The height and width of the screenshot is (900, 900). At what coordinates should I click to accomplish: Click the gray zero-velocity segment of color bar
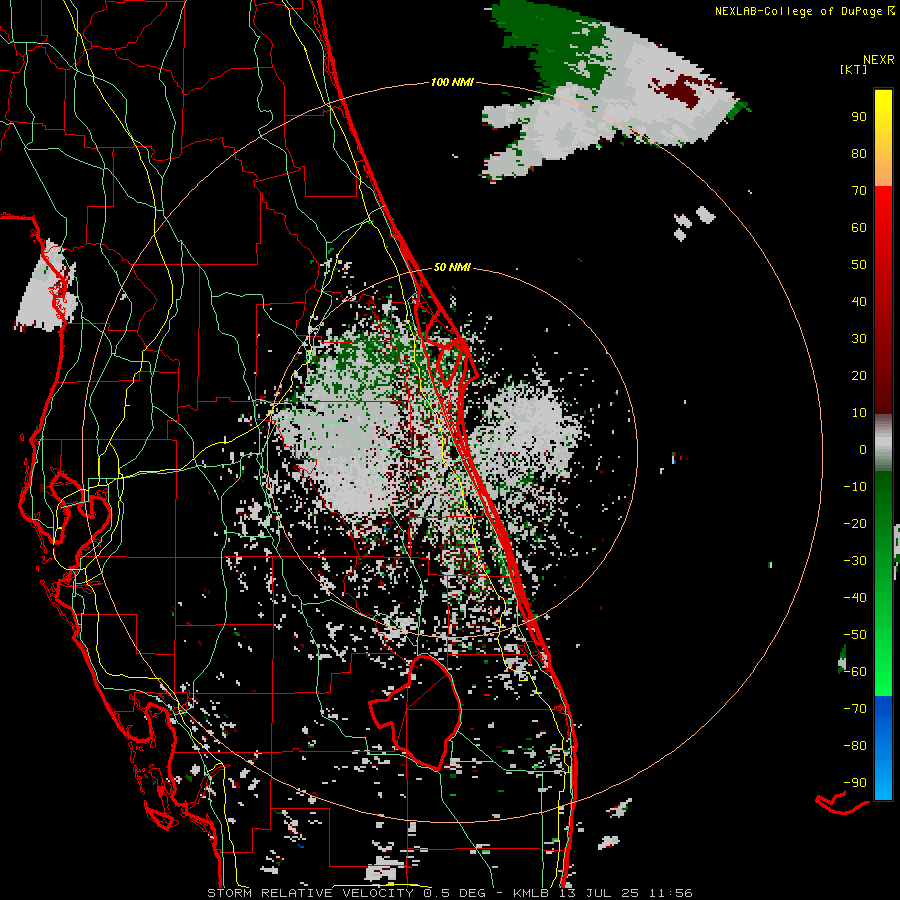coord(883,443)
